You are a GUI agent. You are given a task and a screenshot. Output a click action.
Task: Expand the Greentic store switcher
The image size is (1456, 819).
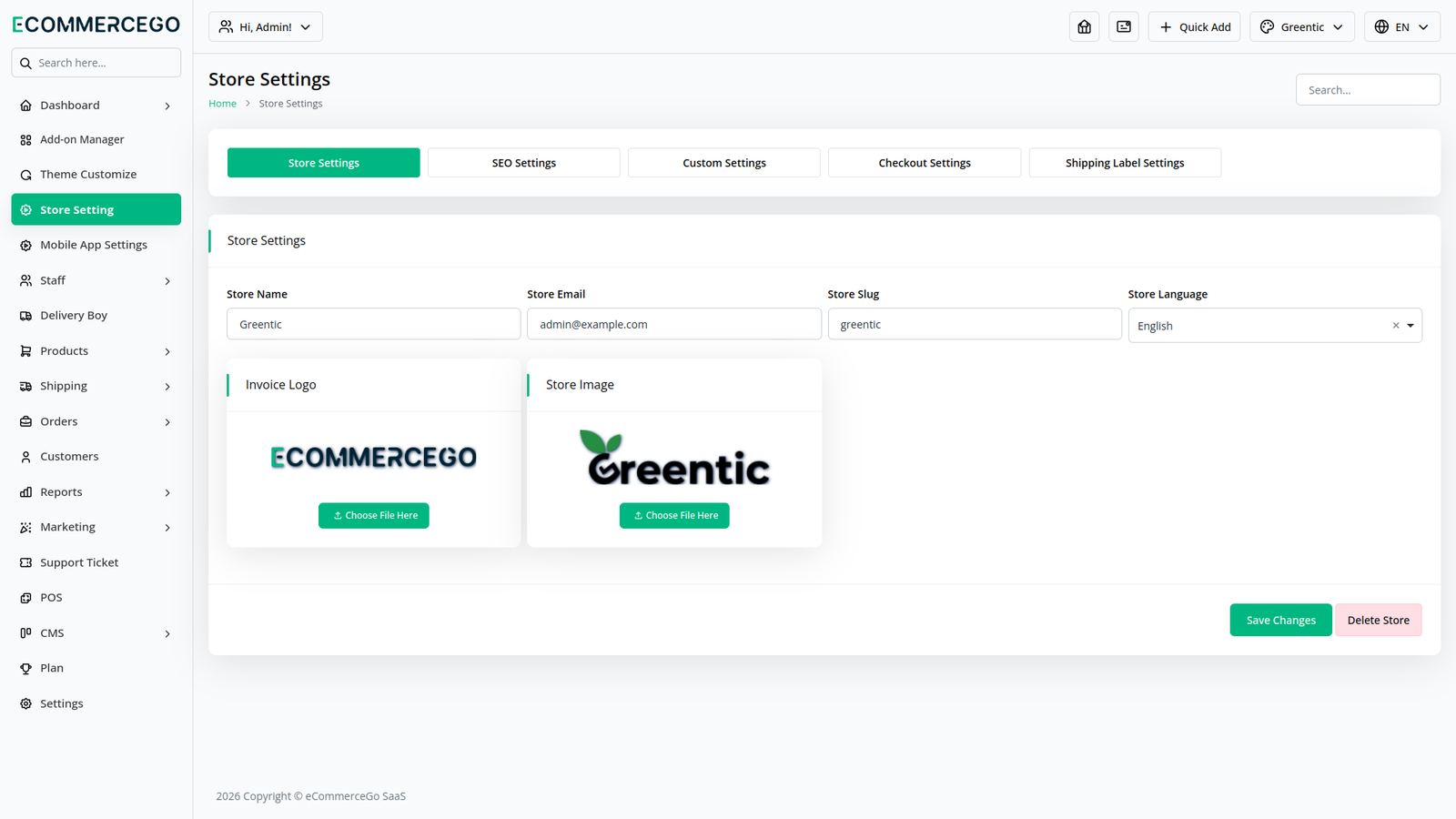point(1301,27)
